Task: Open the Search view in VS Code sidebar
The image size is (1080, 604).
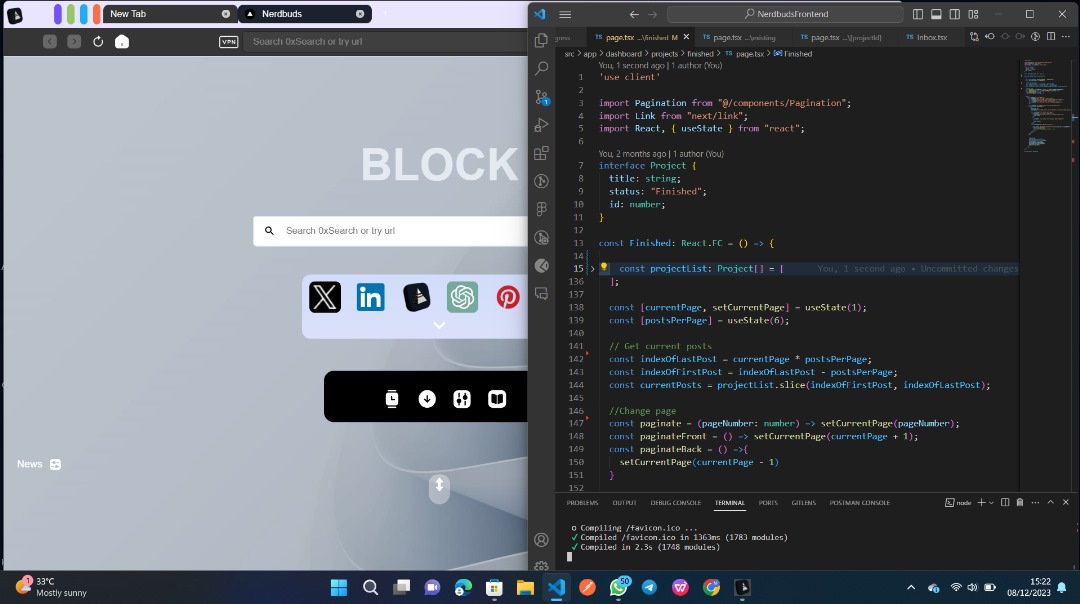Action: point(541,68)
